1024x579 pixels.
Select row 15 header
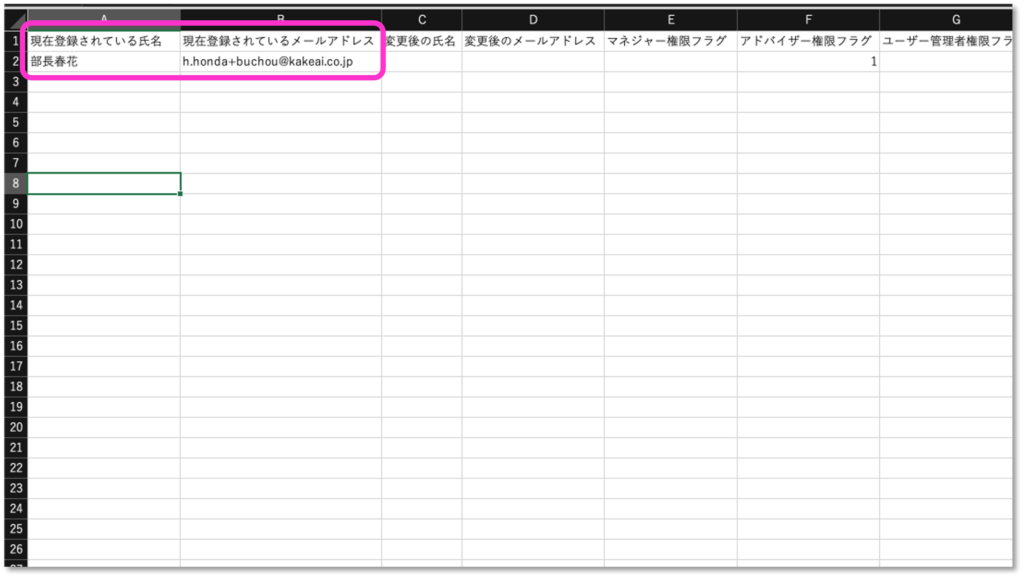16,325
